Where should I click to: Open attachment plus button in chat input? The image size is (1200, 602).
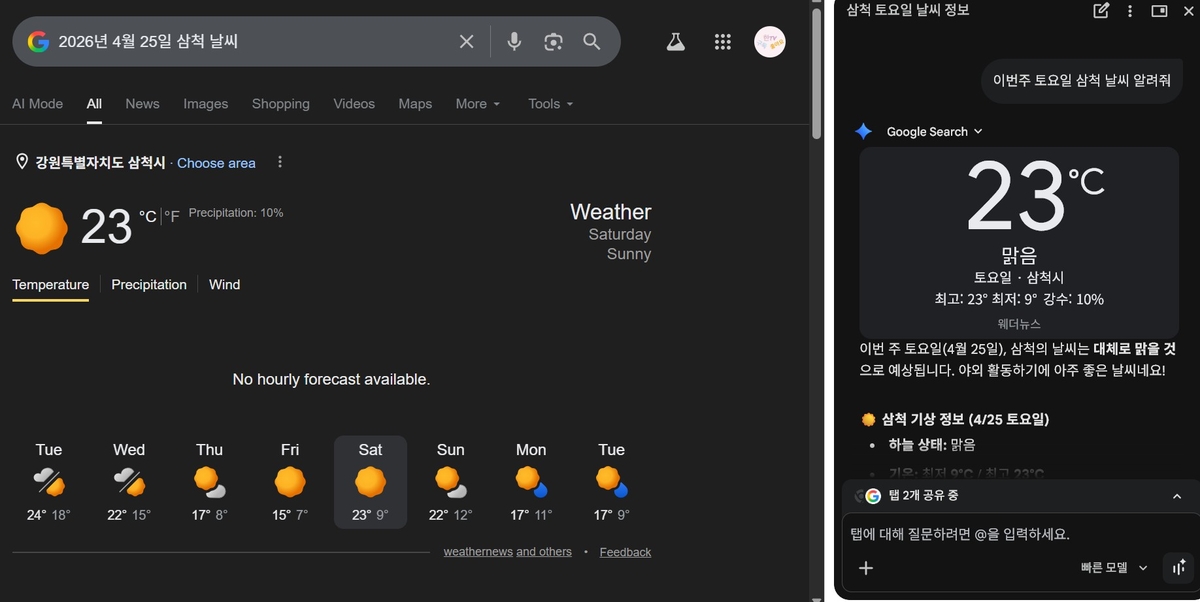click(866, 568)
